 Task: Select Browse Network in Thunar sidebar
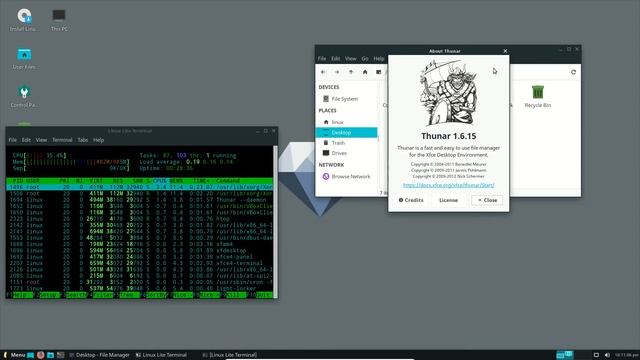click(x=346, y=176)
